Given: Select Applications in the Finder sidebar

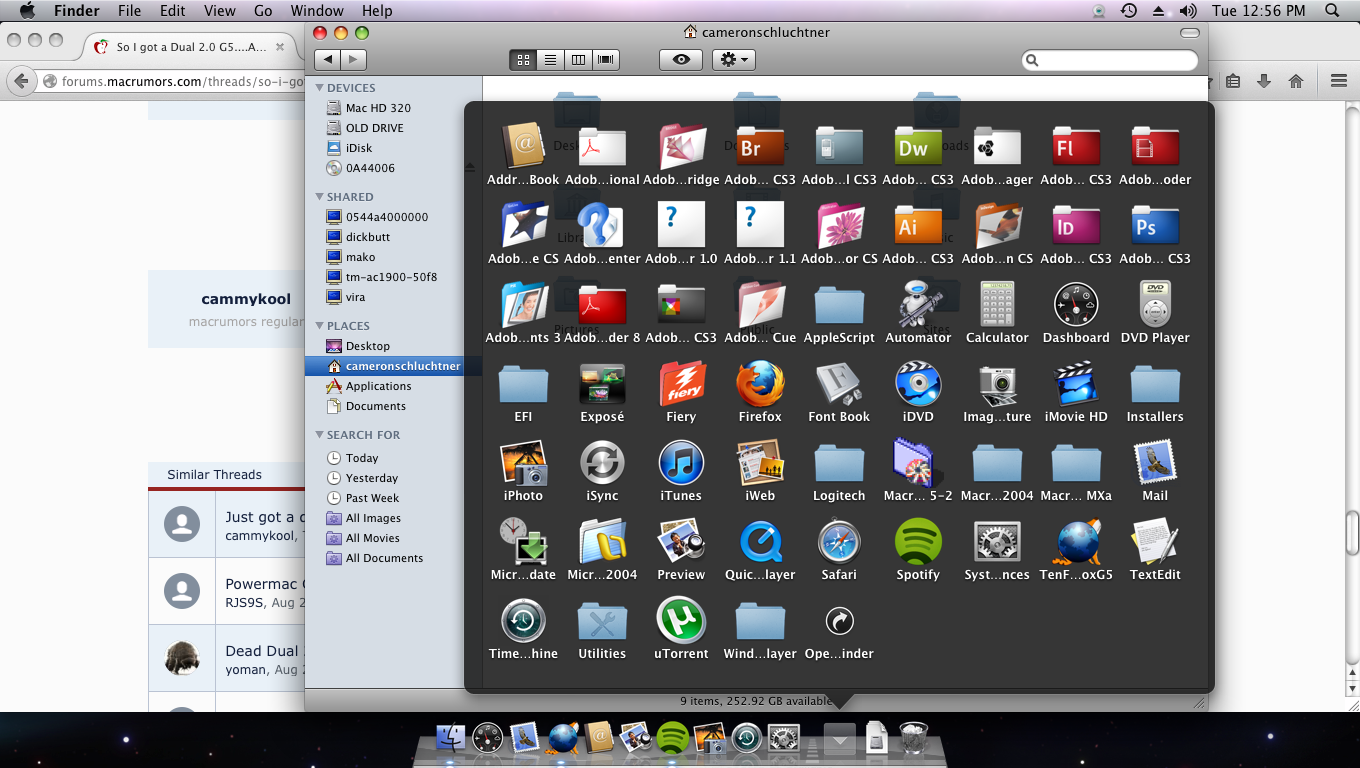Looking at the screenshot, I should 378,386.
